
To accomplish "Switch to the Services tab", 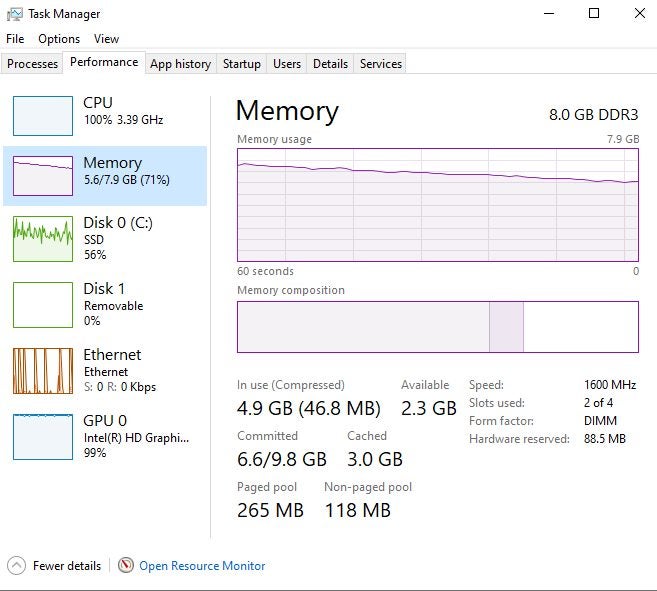I will (x=381, y=64).
